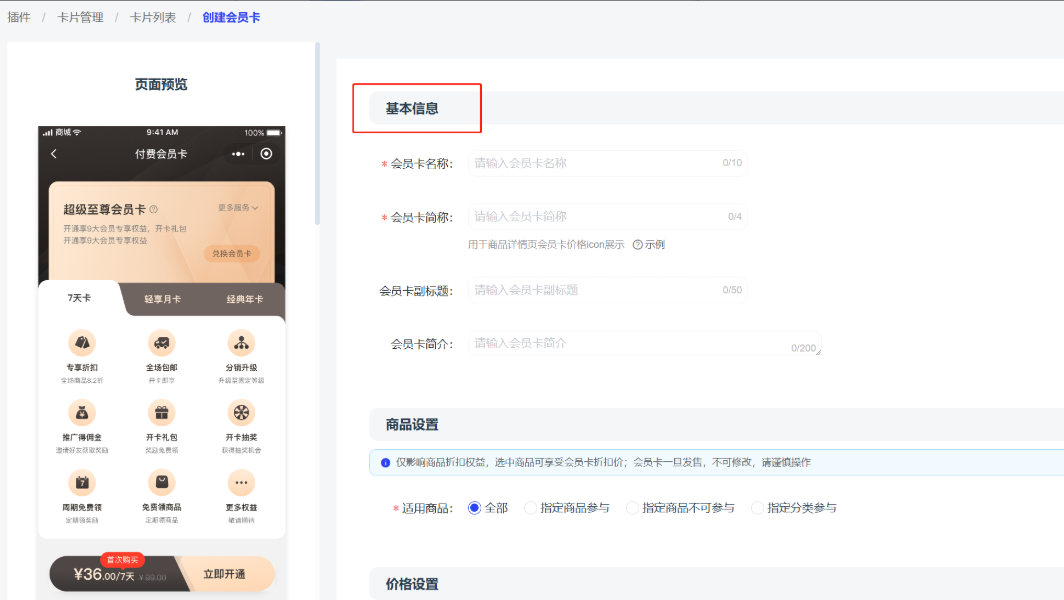Choose 指定分类参与 radio option
Viewport: 1064px width, 600px height.
[758, 508]
